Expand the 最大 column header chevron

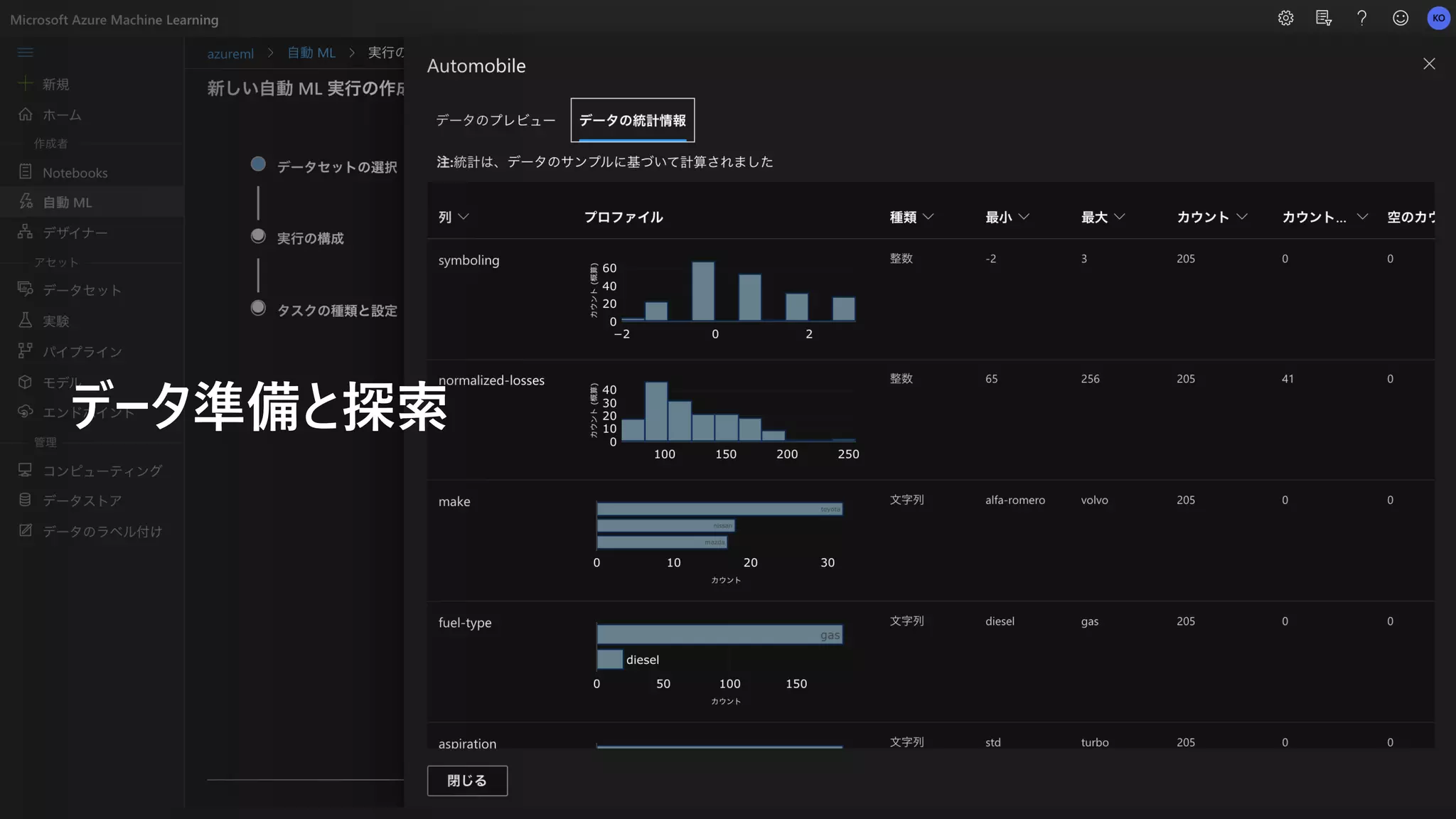(1119, 217)
